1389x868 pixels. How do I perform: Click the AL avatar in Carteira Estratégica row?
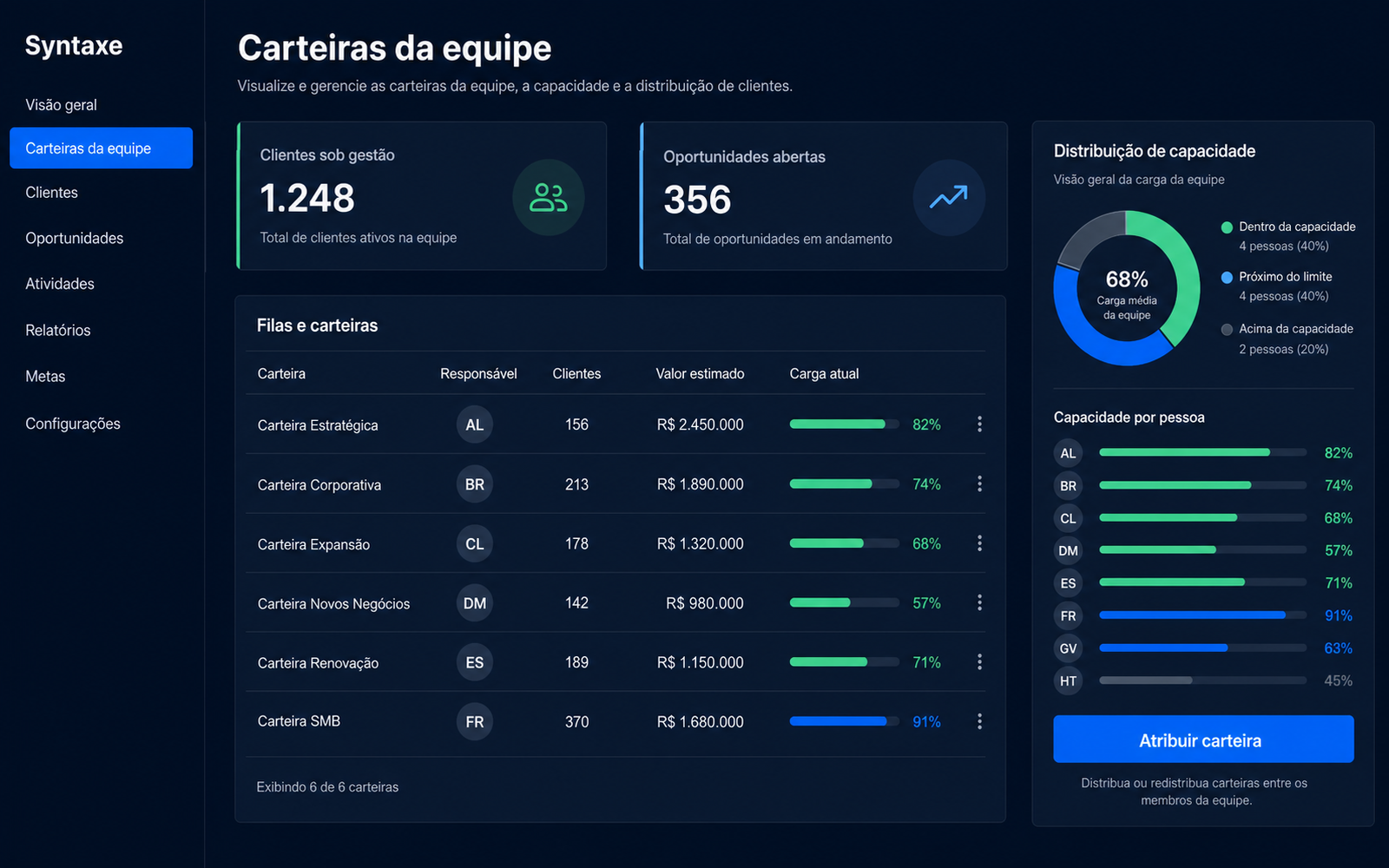pos(475,425)
